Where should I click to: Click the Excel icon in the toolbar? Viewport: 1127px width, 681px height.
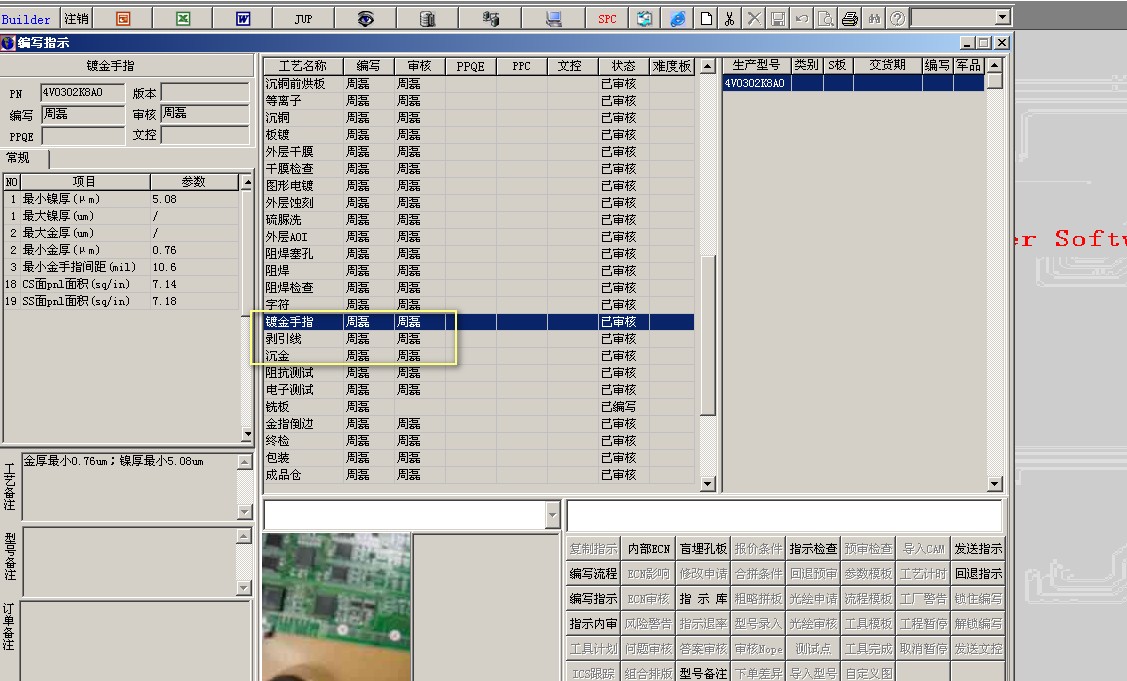coord(183,19)
